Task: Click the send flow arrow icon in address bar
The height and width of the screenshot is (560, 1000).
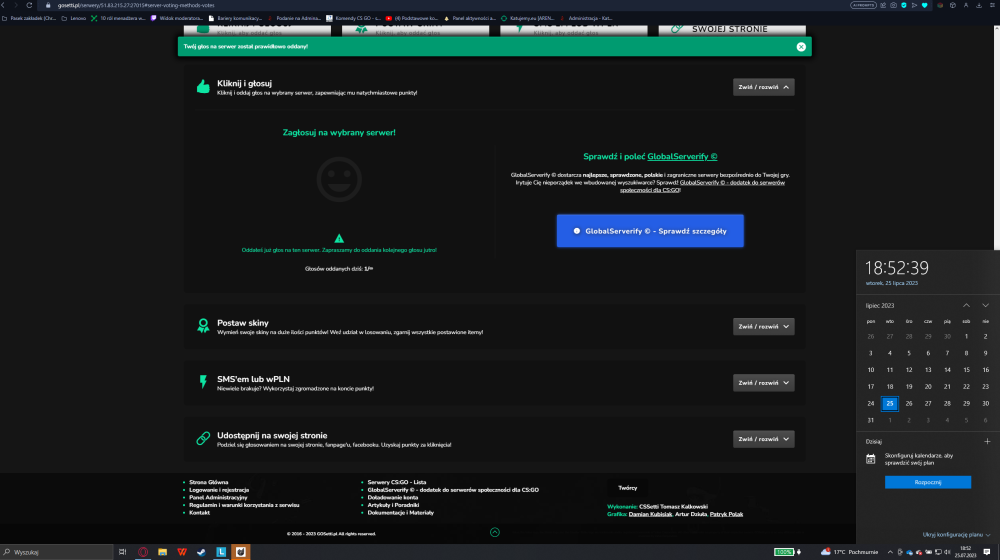Action: [915, 5]
